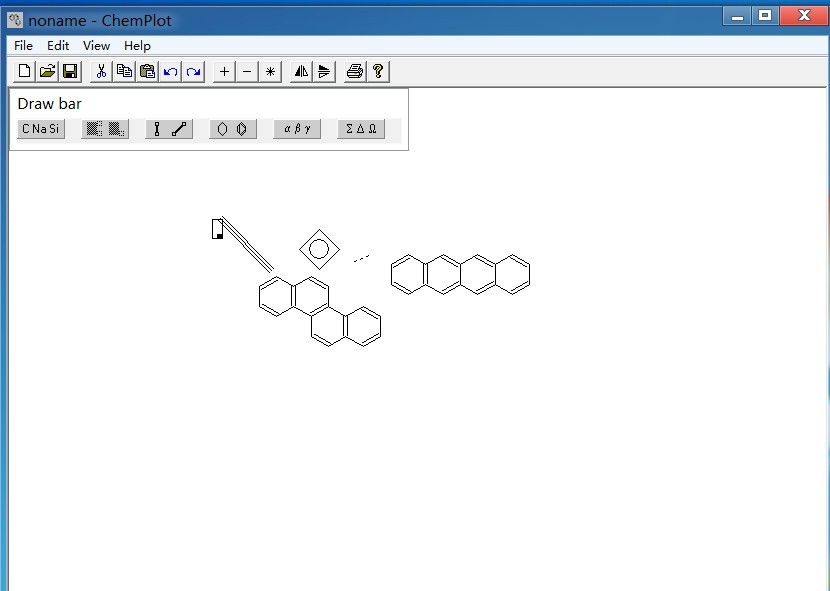Viewport: 830px width, 591px height.
Task: Redo the last undone action
Action: coord(193,71)
